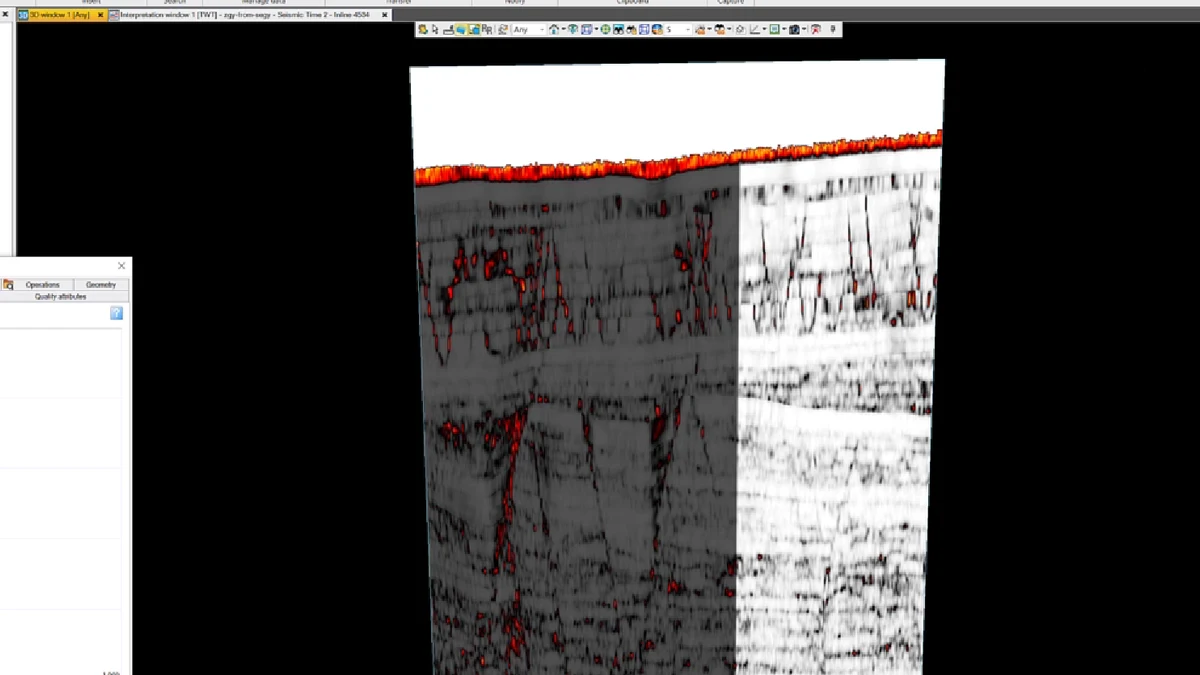Expand the arrow beside the camera icon
This screenshot has height=675, width=1200.
[x=804, y=30]
